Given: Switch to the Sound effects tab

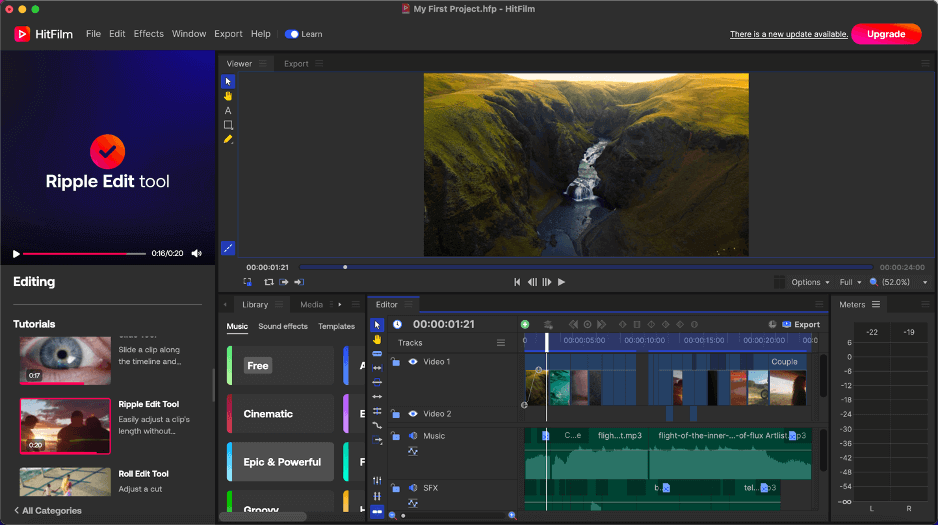Looking at the screenshot, I should pyautogui.click(x=283, y=326).
